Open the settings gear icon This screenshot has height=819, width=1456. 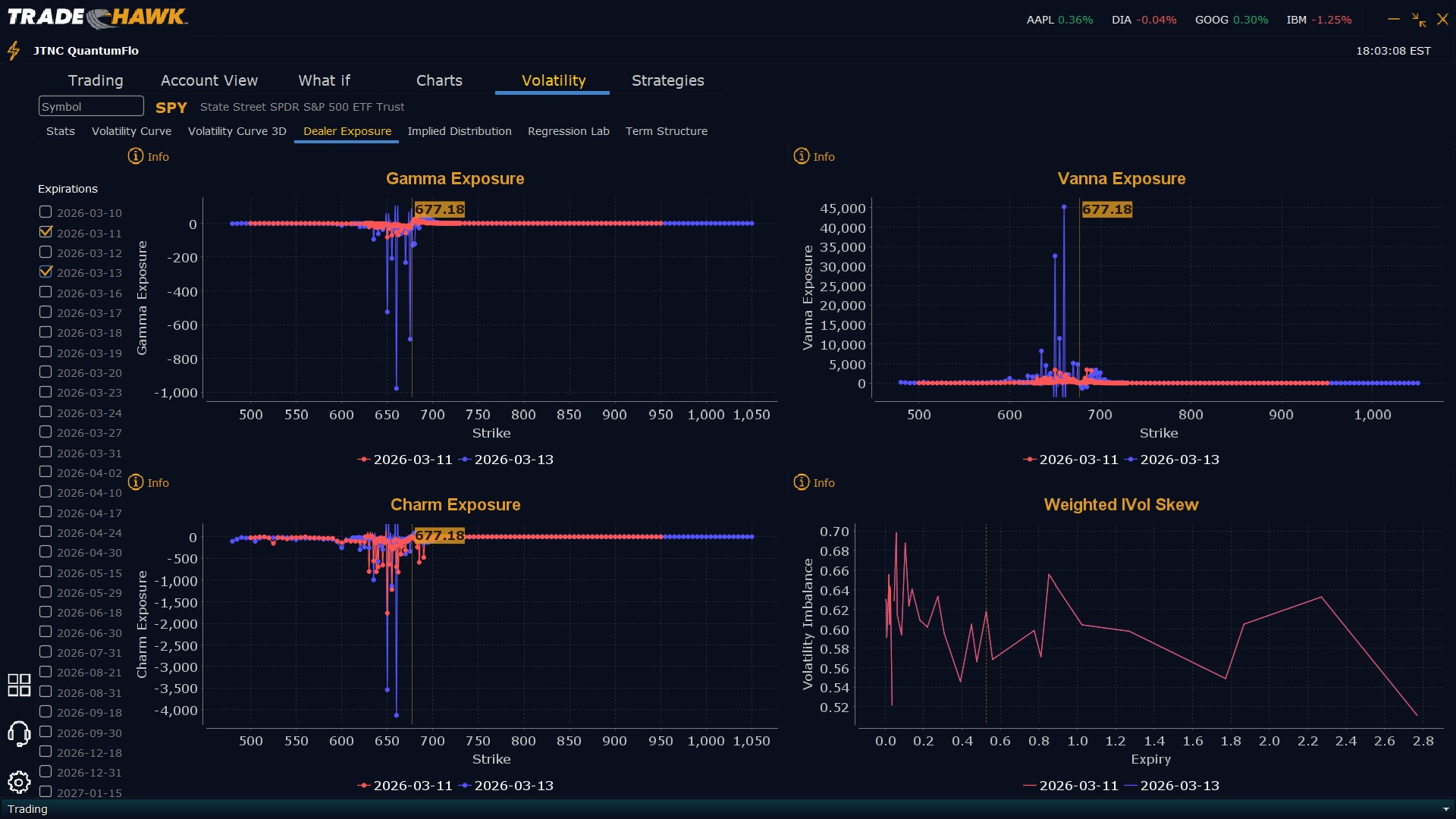pos(19,782)
